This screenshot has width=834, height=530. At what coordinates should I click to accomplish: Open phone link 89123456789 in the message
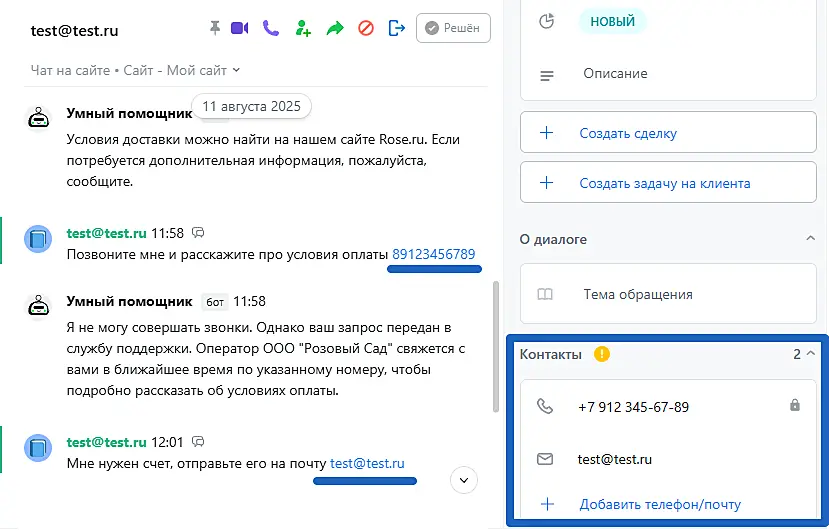433,254
